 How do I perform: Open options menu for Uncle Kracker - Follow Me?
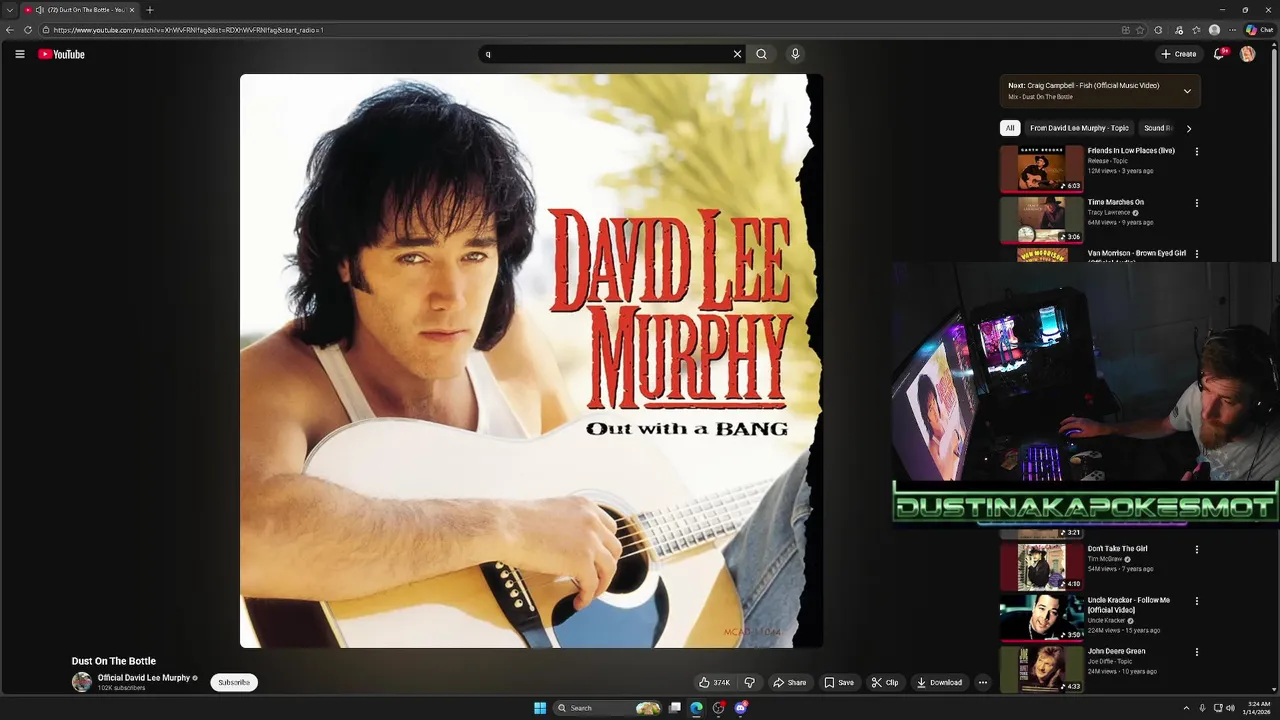(x=1196, y=601)
